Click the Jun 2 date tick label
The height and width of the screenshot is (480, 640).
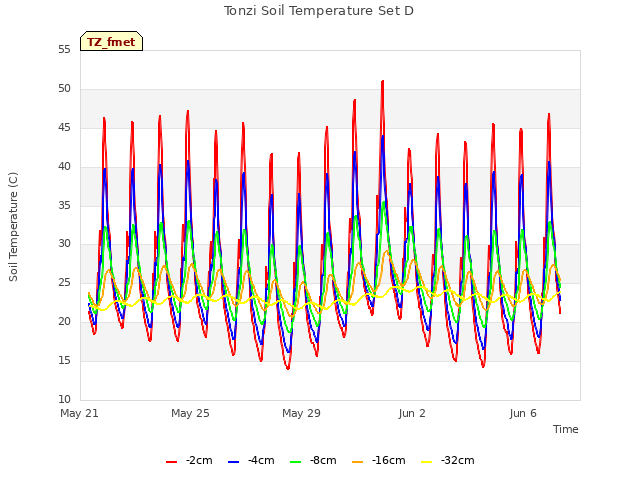[412, 413]
